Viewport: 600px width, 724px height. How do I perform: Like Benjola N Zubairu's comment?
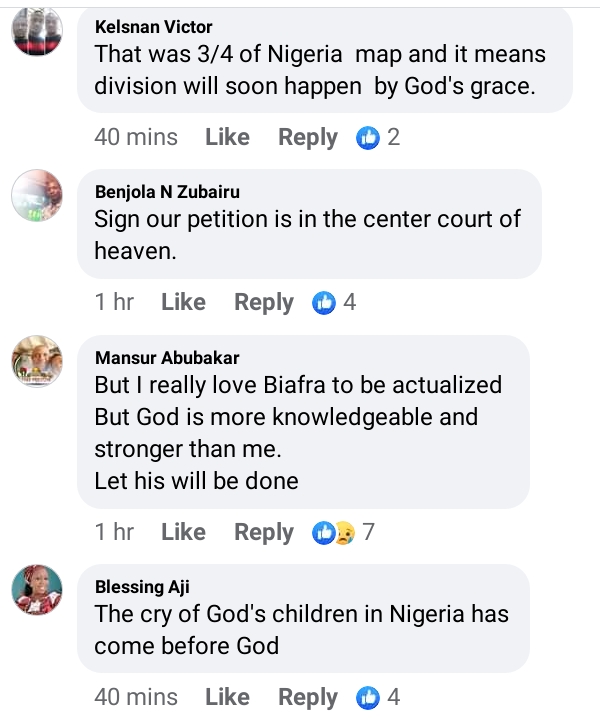tap(183, 302)
